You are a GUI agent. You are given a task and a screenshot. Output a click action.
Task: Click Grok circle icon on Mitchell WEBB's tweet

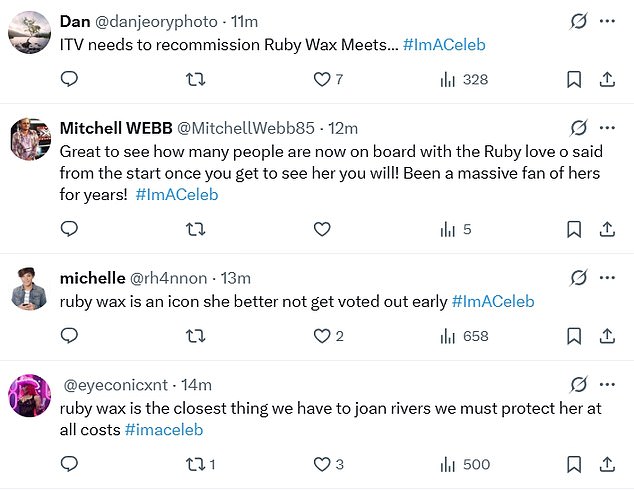(x=577, y=128)
